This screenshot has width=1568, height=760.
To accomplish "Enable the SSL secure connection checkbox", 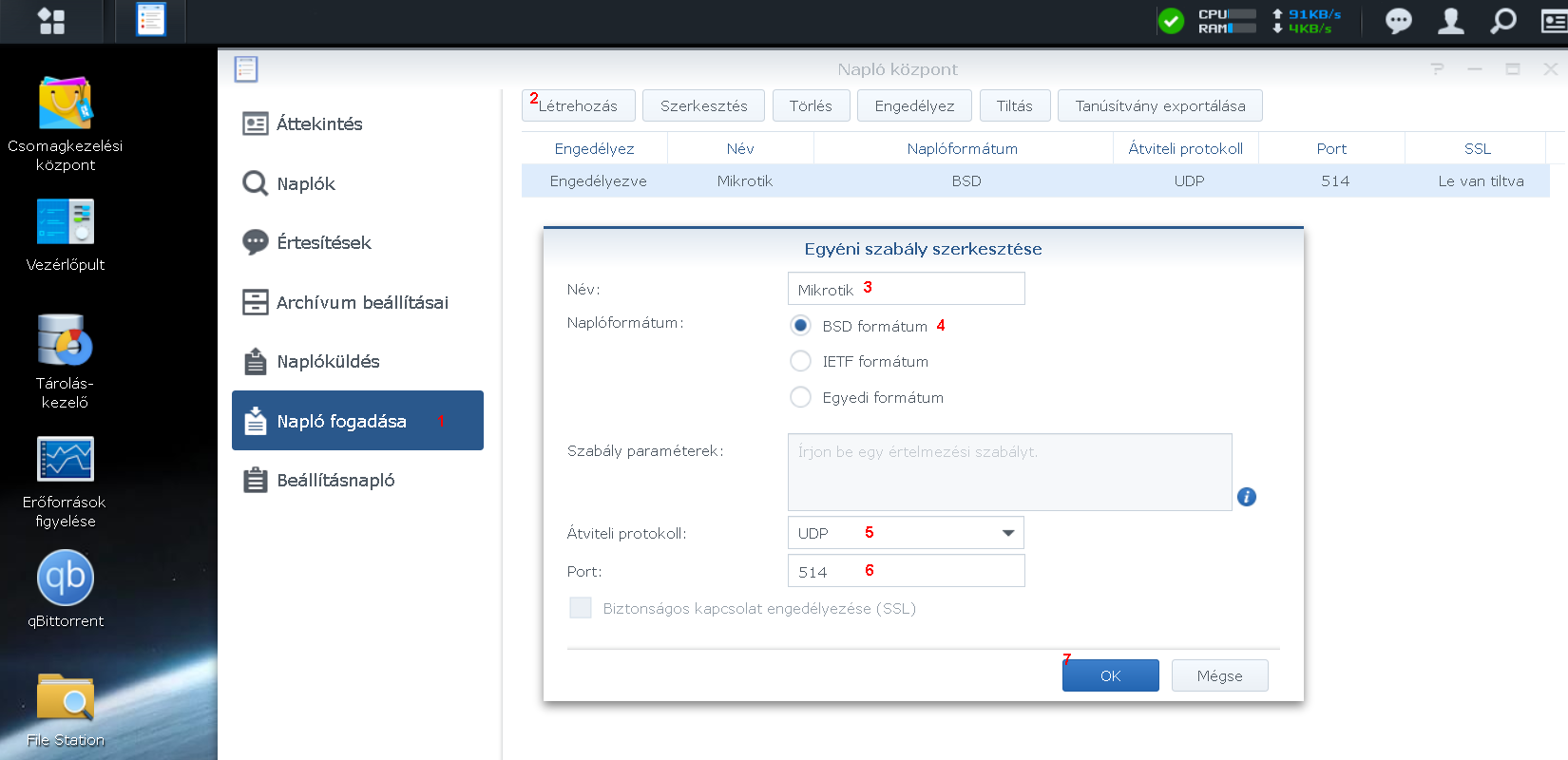I will 581,608.
